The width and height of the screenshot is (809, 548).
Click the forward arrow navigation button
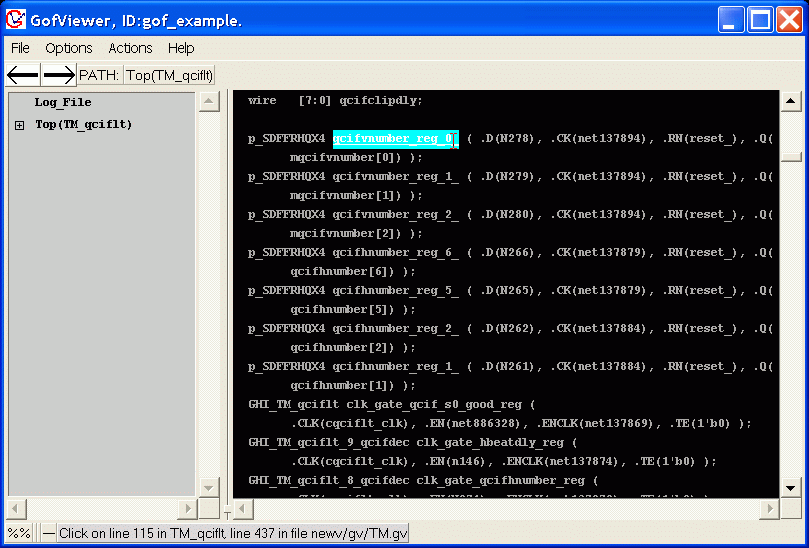coord(59,75)
